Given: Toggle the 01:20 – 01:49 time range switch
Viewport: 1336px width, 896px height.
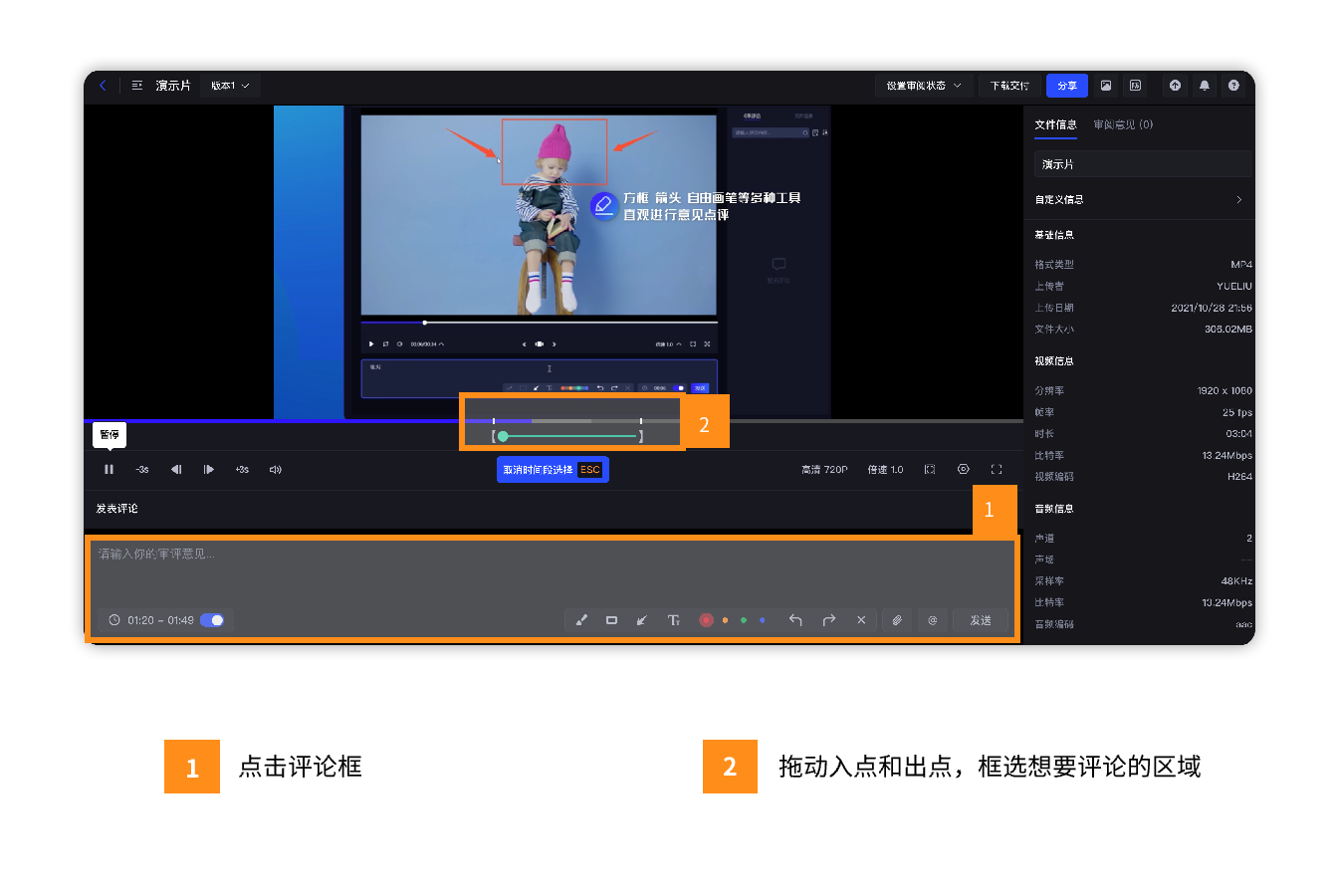Looking at the screenshot, I should pos(212,620).
